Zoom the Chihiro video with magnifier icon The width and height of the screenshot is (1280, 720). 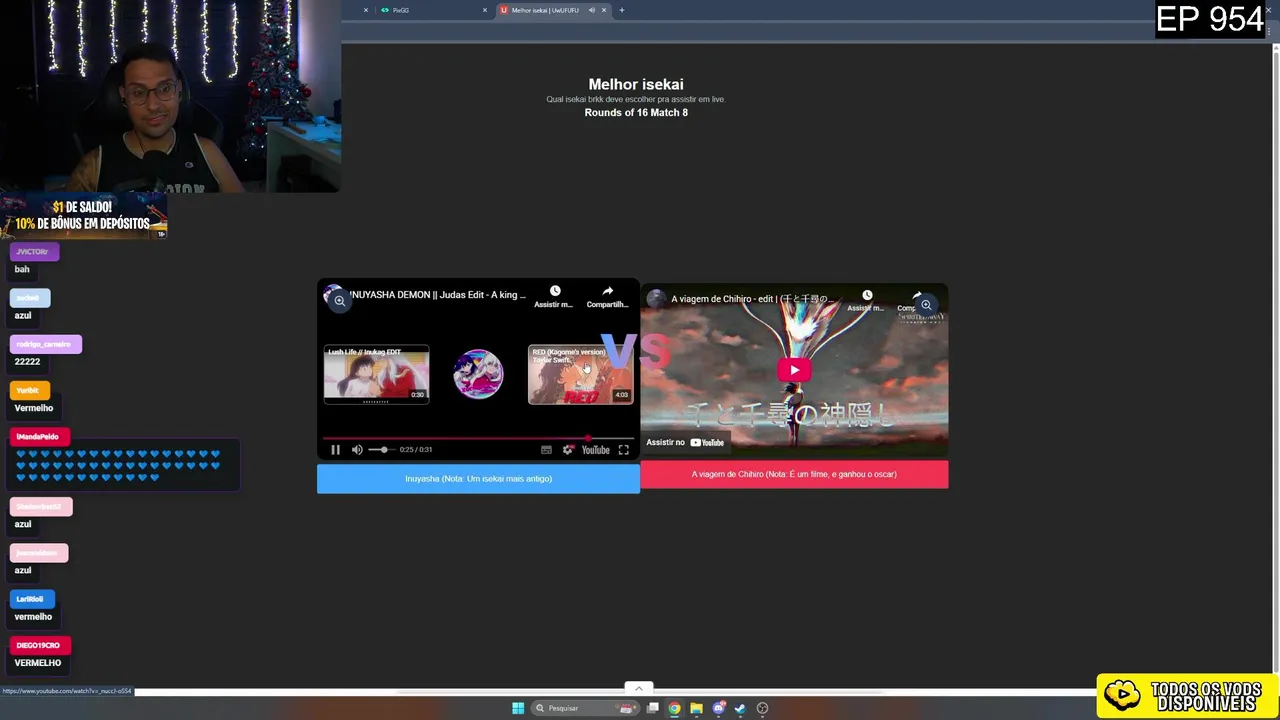point(926,305)
